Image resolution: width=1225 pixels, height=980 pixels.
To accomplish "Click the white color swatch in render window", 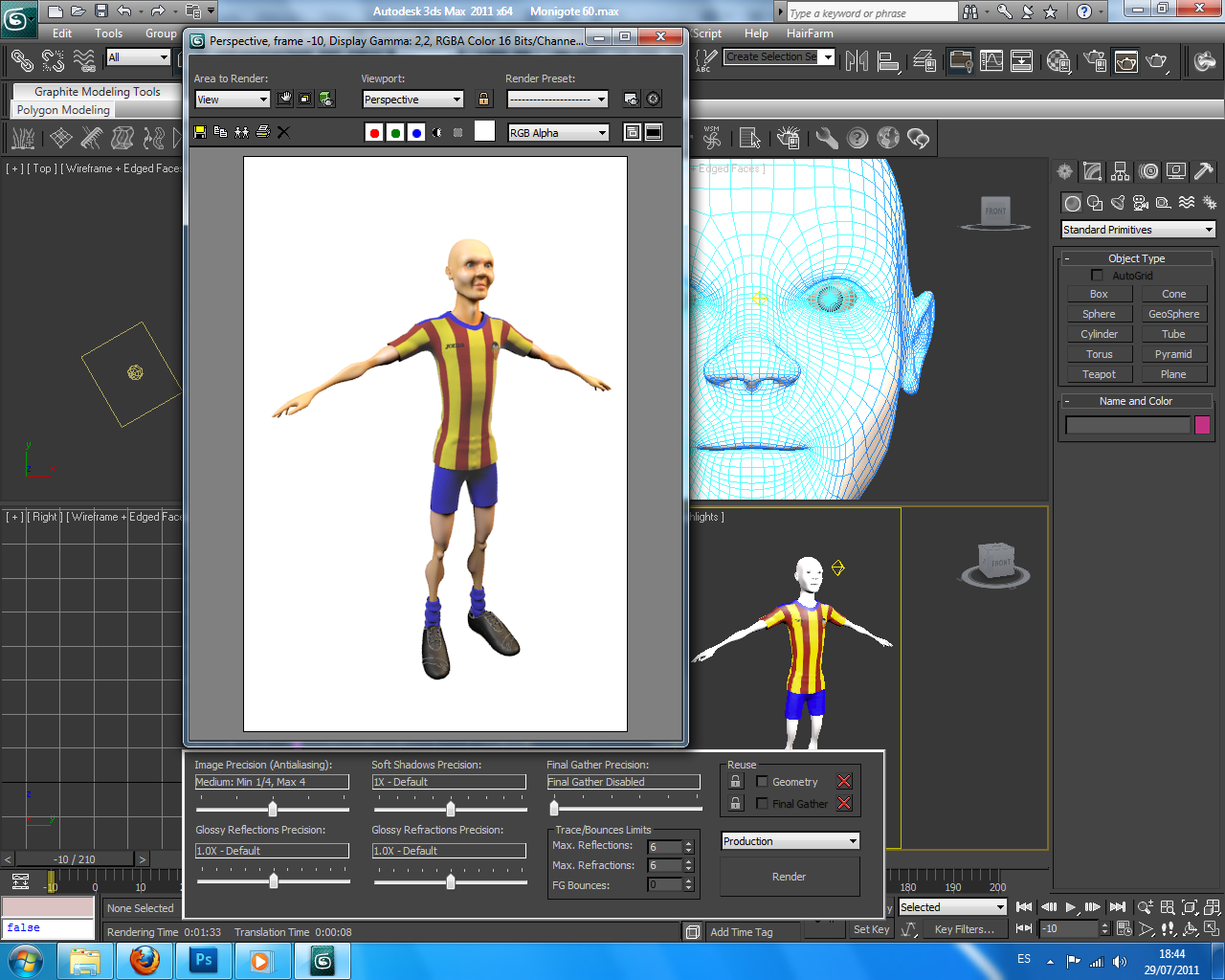I will click(x=485, y=132).
